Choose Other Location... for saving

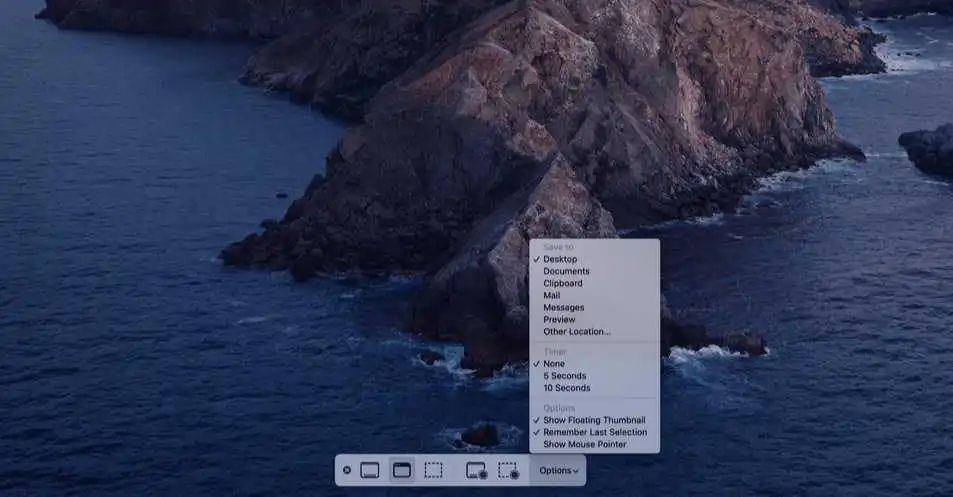pyautogui.click(x=576, y=331)
